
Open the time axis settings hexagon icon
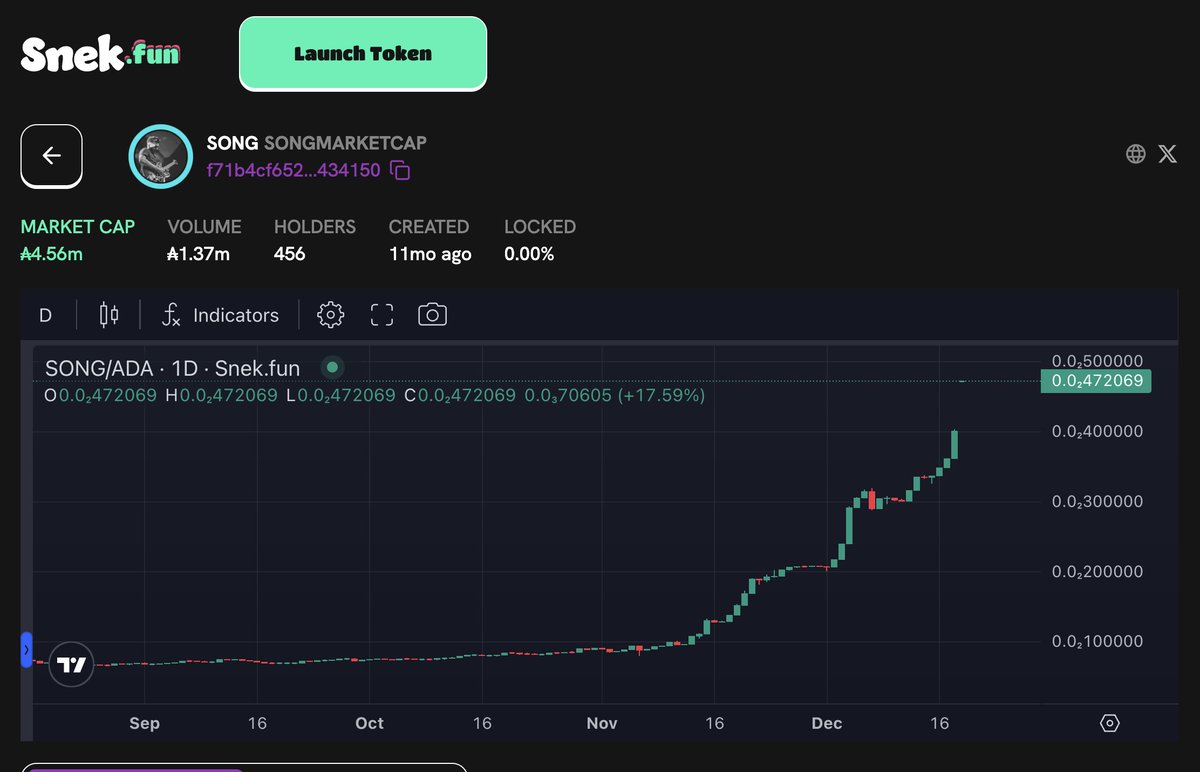pos(1109,723)
